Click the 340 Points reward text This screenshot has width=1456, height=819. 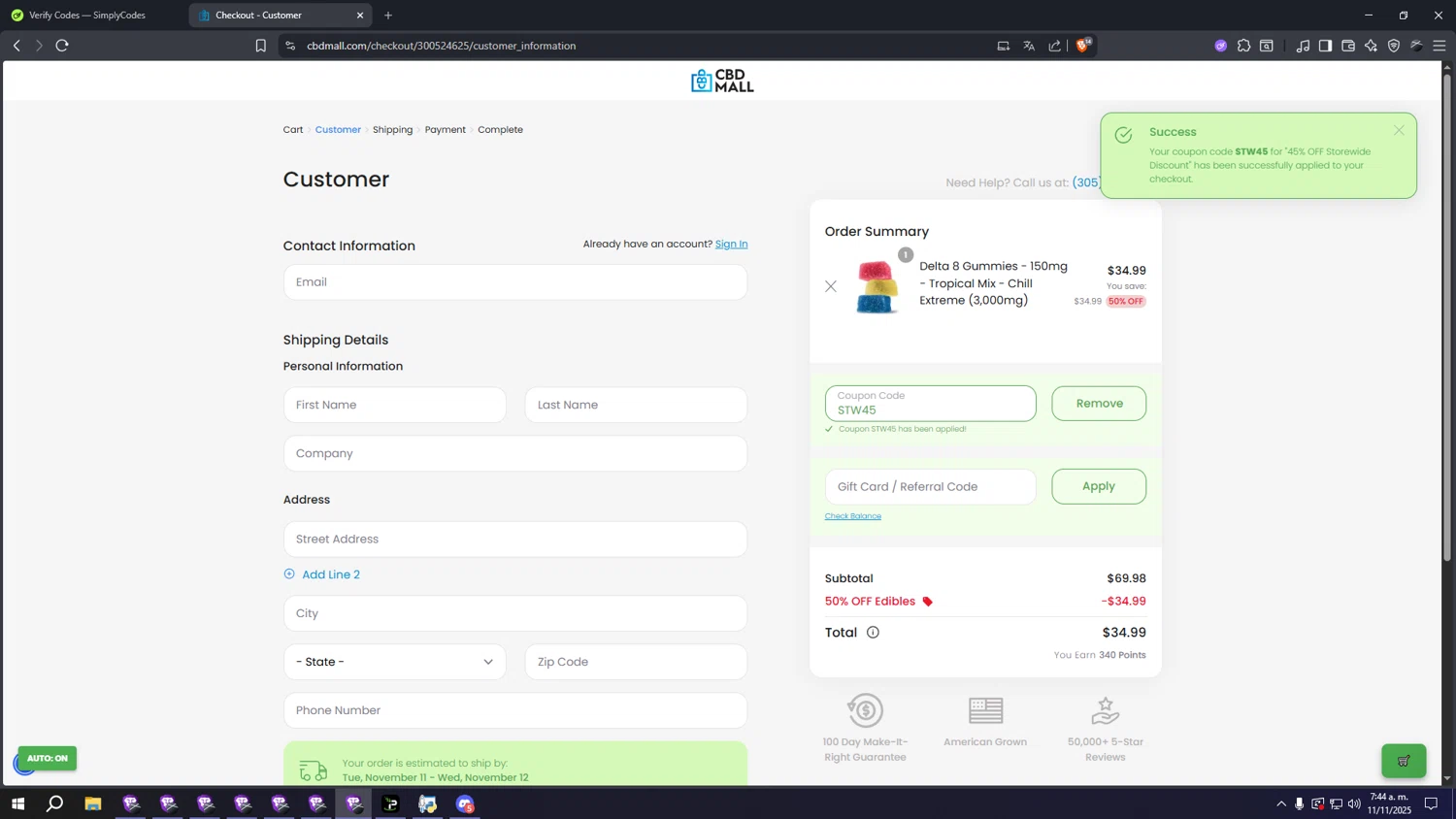[1122, 655]
